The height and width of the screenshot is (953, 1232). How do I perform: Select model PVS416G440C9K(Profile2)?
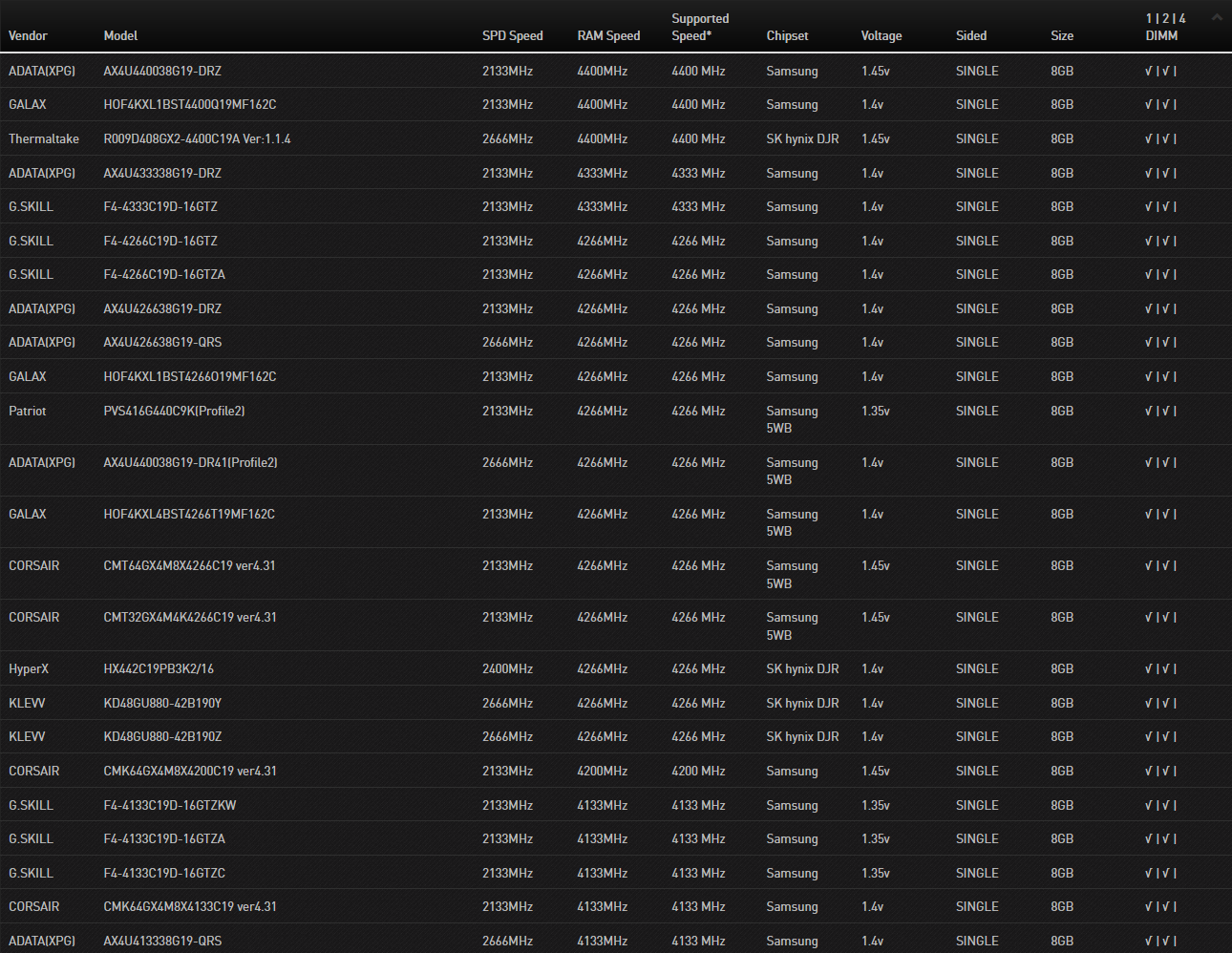(x=174, y=412)
